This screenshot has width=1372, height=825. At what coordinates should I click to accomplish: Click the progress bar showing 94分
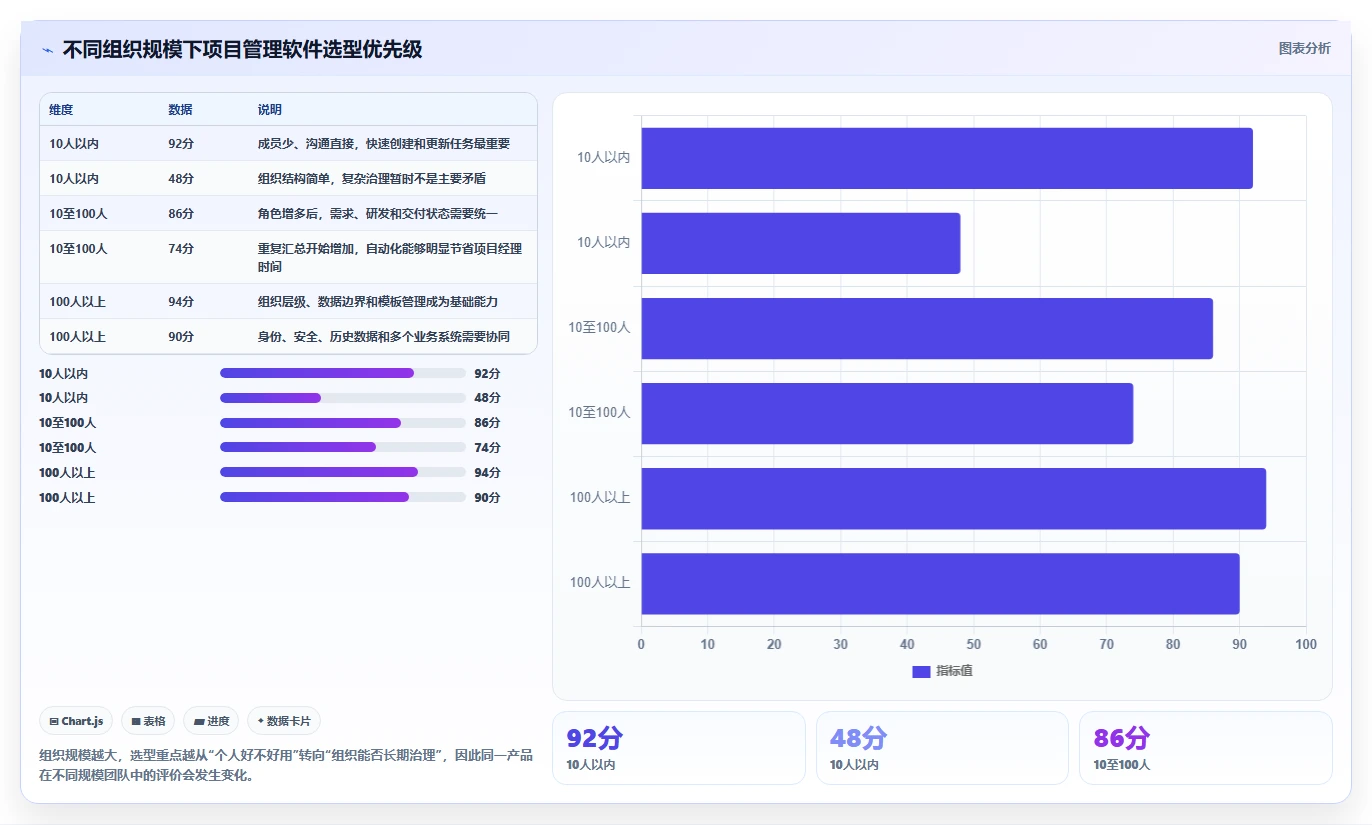(343, 472)
